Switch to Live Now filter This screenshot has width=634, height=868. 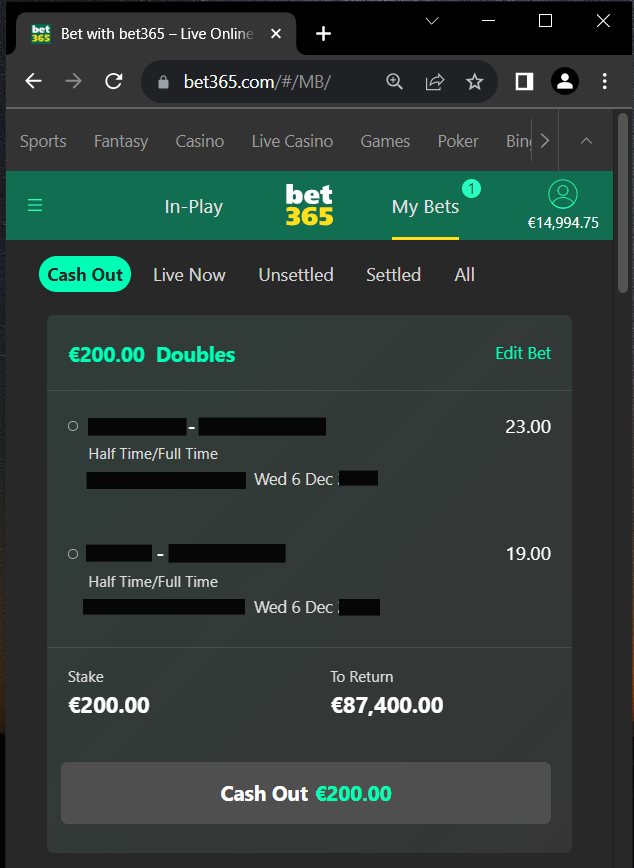[x=189, y=275]
